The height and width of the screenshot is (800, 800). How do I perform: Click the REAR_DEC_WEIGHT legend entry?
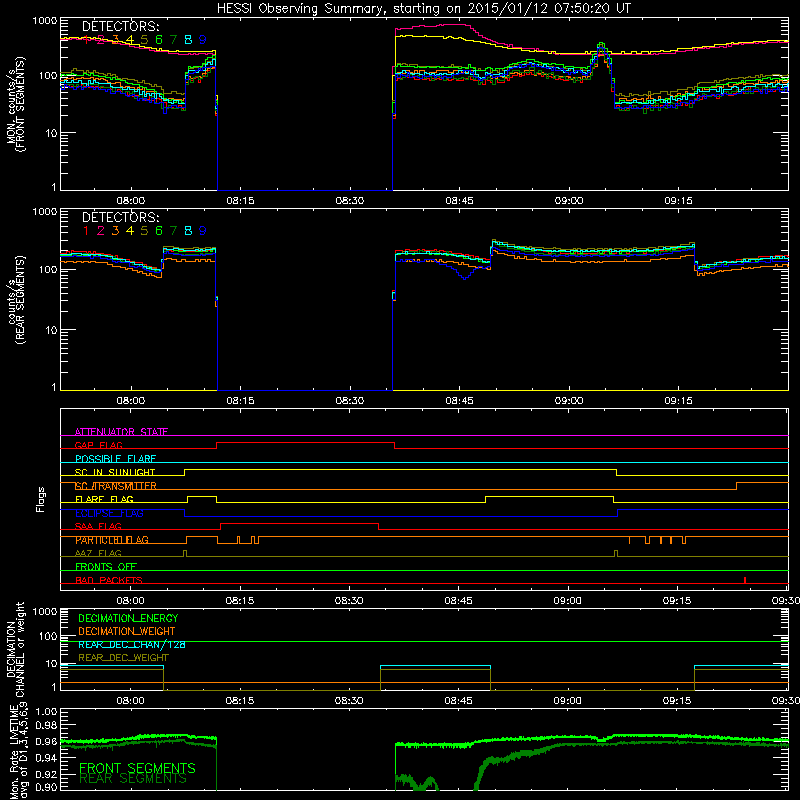[123, 658]
